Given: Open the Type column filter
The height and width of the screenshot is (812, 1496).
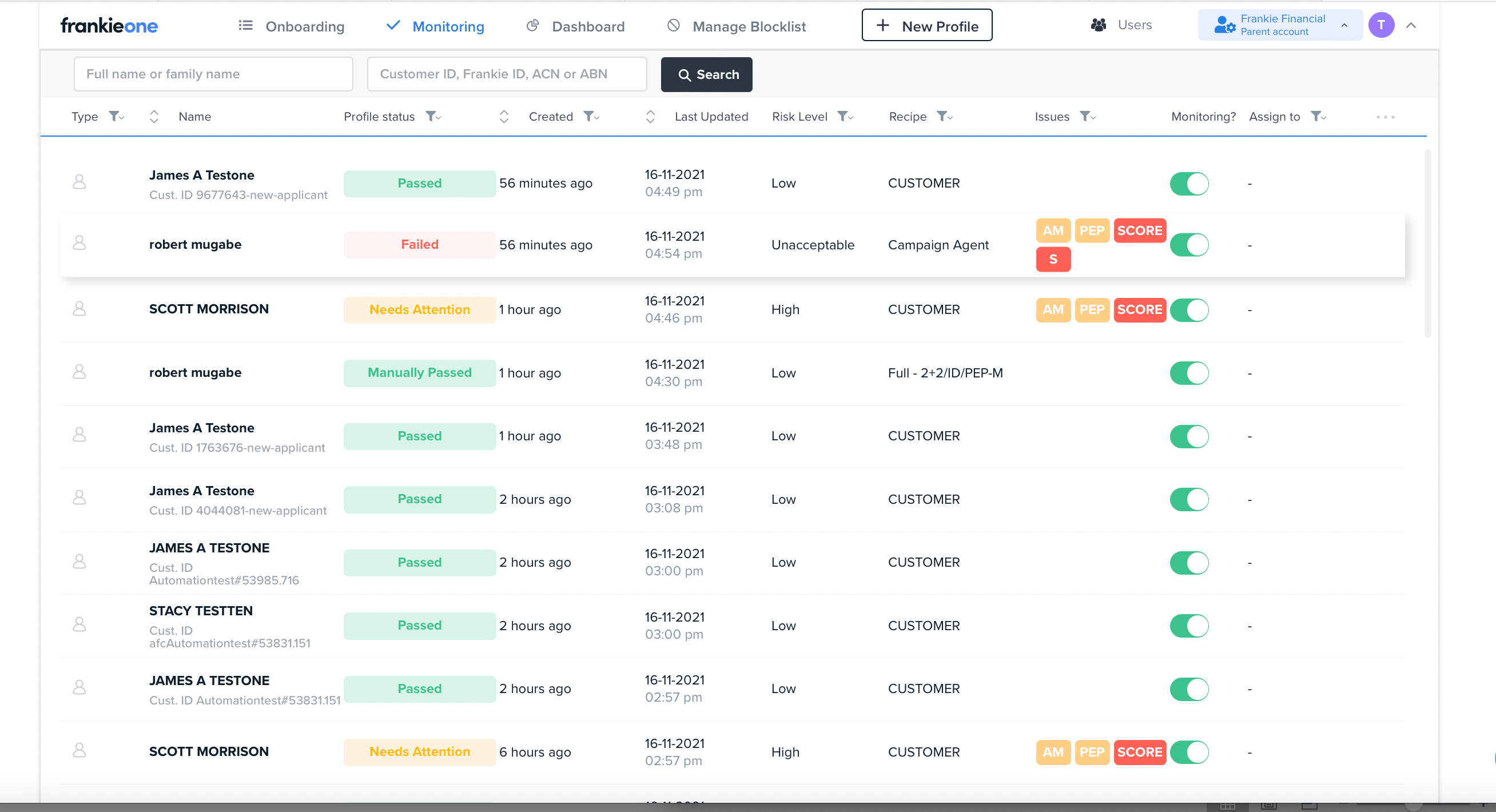Looking at the screenshot, I should (x=117, y=117).
